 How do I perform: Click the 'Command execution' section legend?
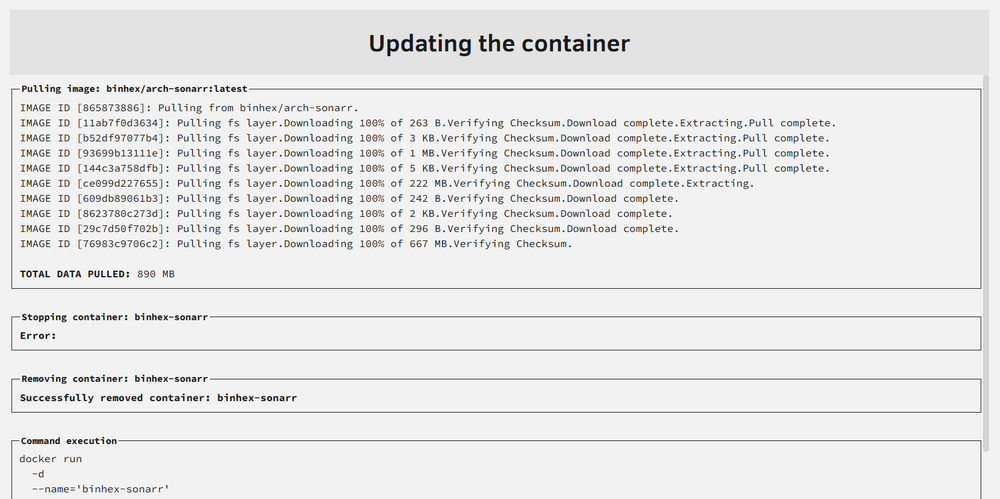pos(69,441)
